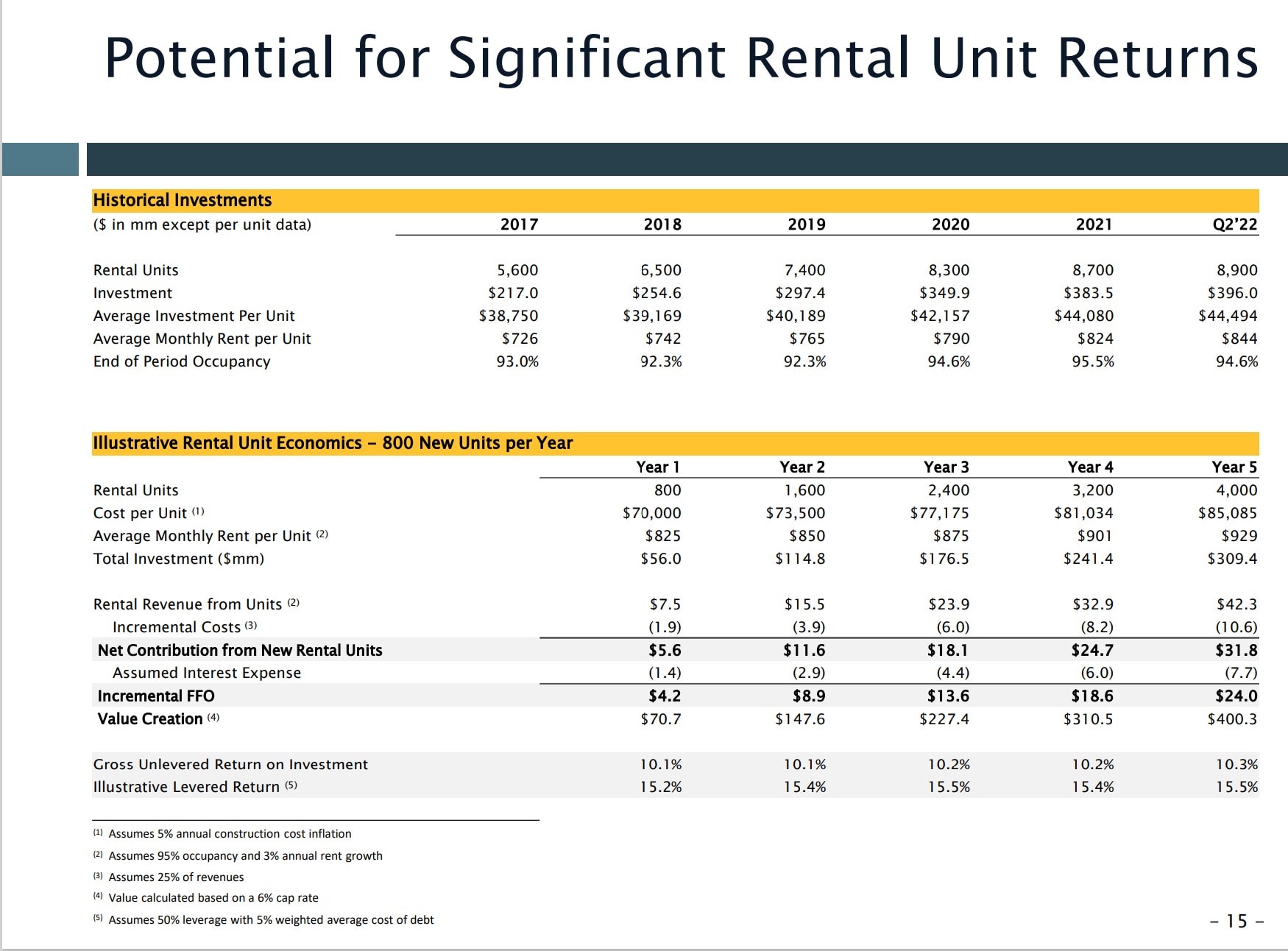The width and height of the screenshot is (1288, 951).
Task: Click the 'Average Investment Per Unit' row label
Action: (194, 316)
